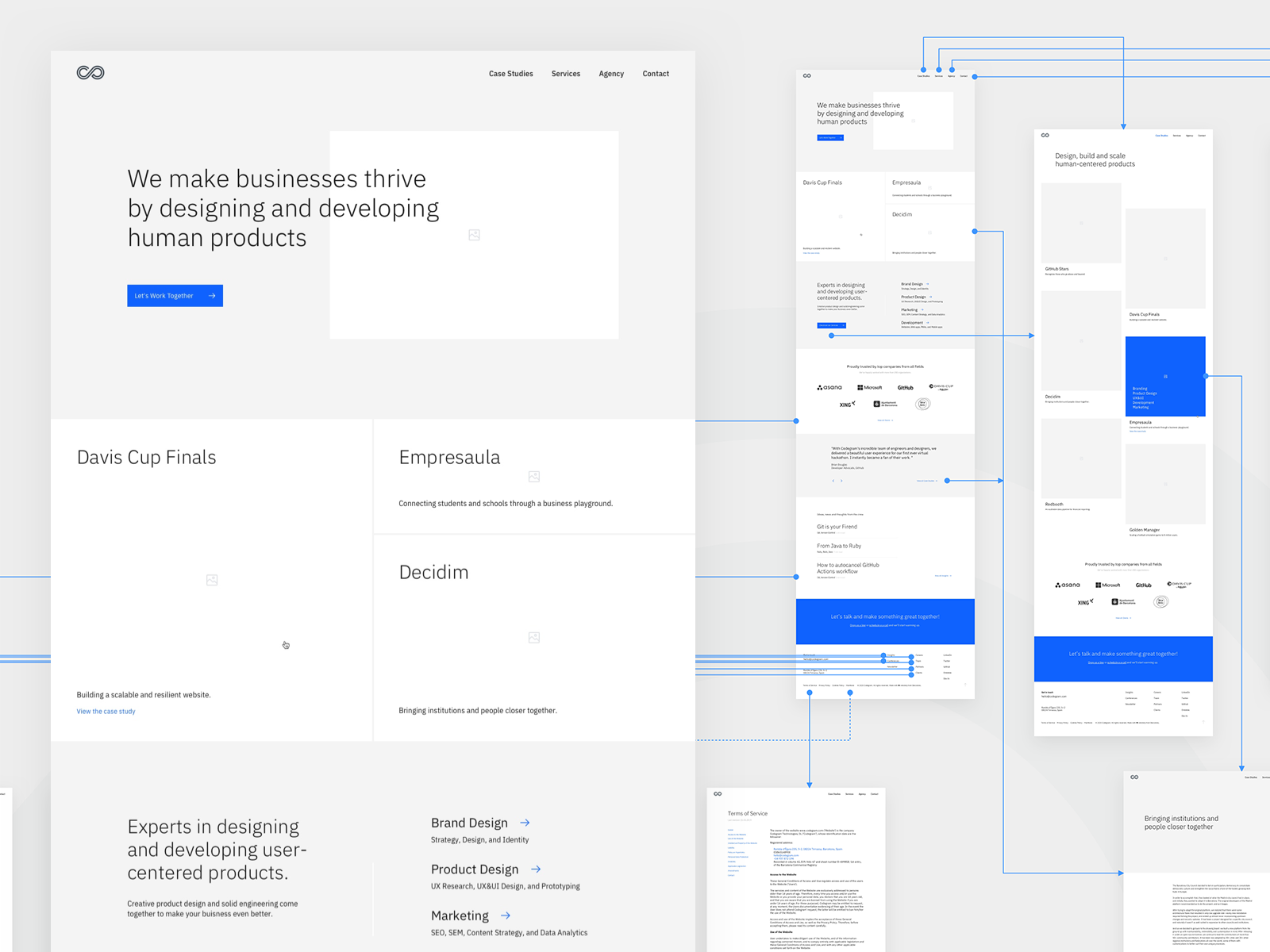Click the blue connector dot below the footer links
This screenshot has width=1270, height=952.
[x=809, y=693]
